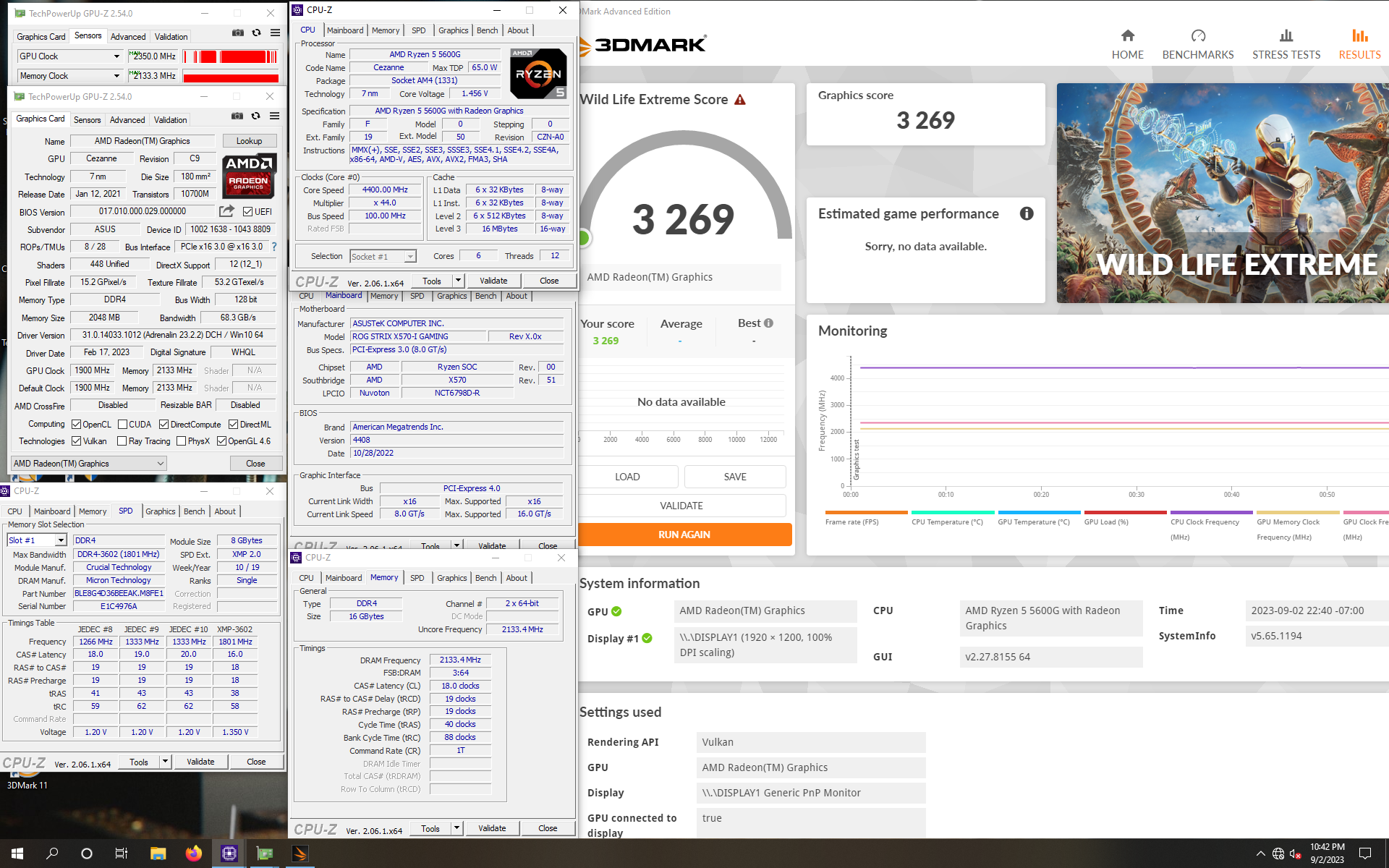Click the Bus Interface question mark icon
This screenshot has width=1389, height=868.
click(274, 247)
